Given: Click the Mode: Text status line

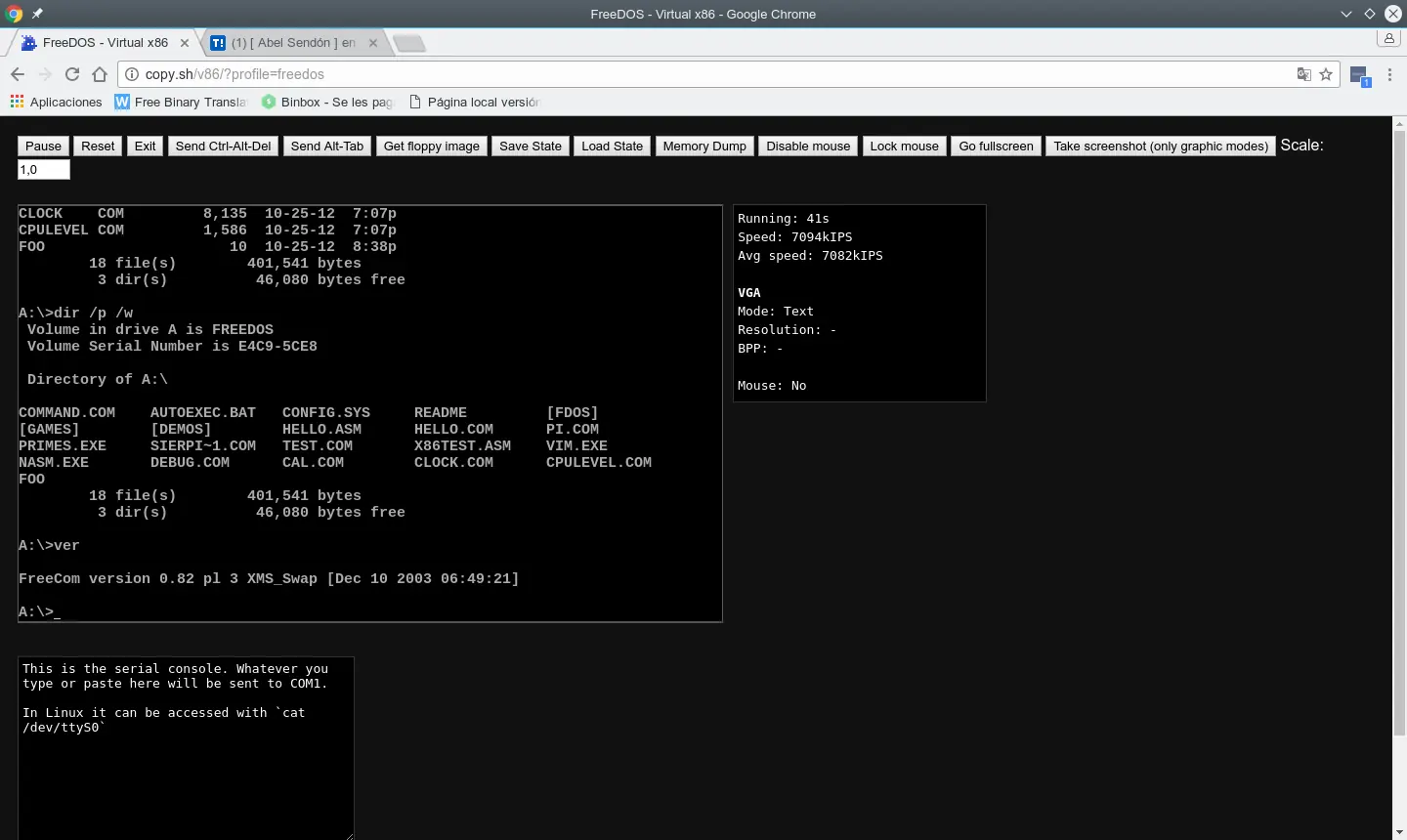Looking at the screenshot, I should [776, 312].
